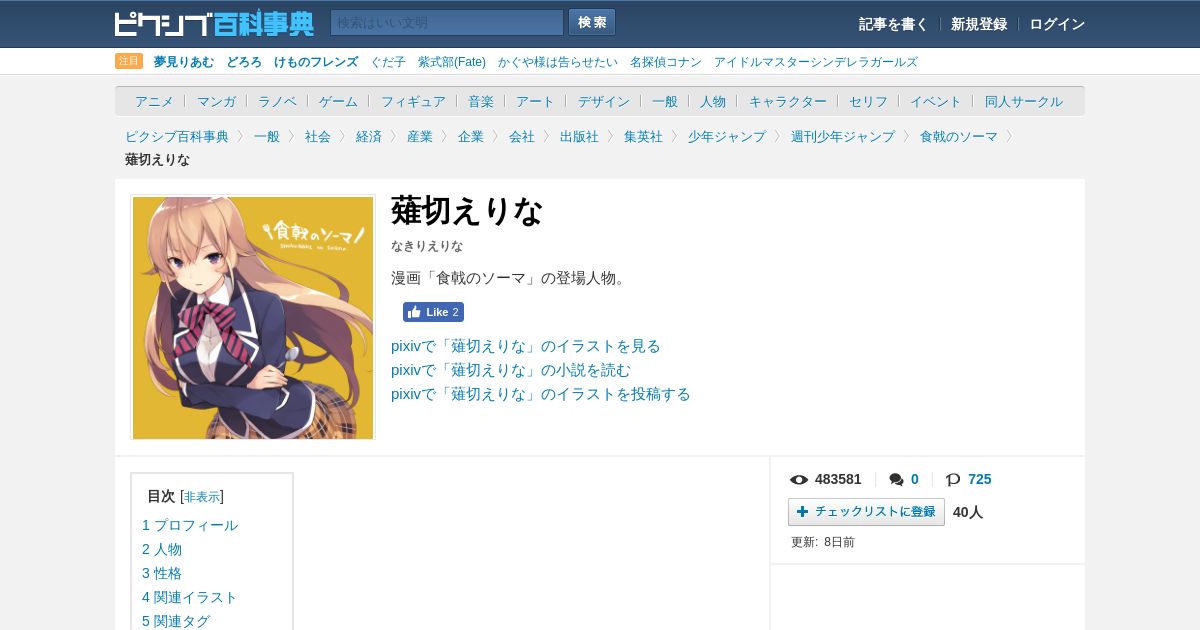Jump to section 4 関連イラスト
The width and height of the screenshot is (1200, 630).
tap(190, 597)
